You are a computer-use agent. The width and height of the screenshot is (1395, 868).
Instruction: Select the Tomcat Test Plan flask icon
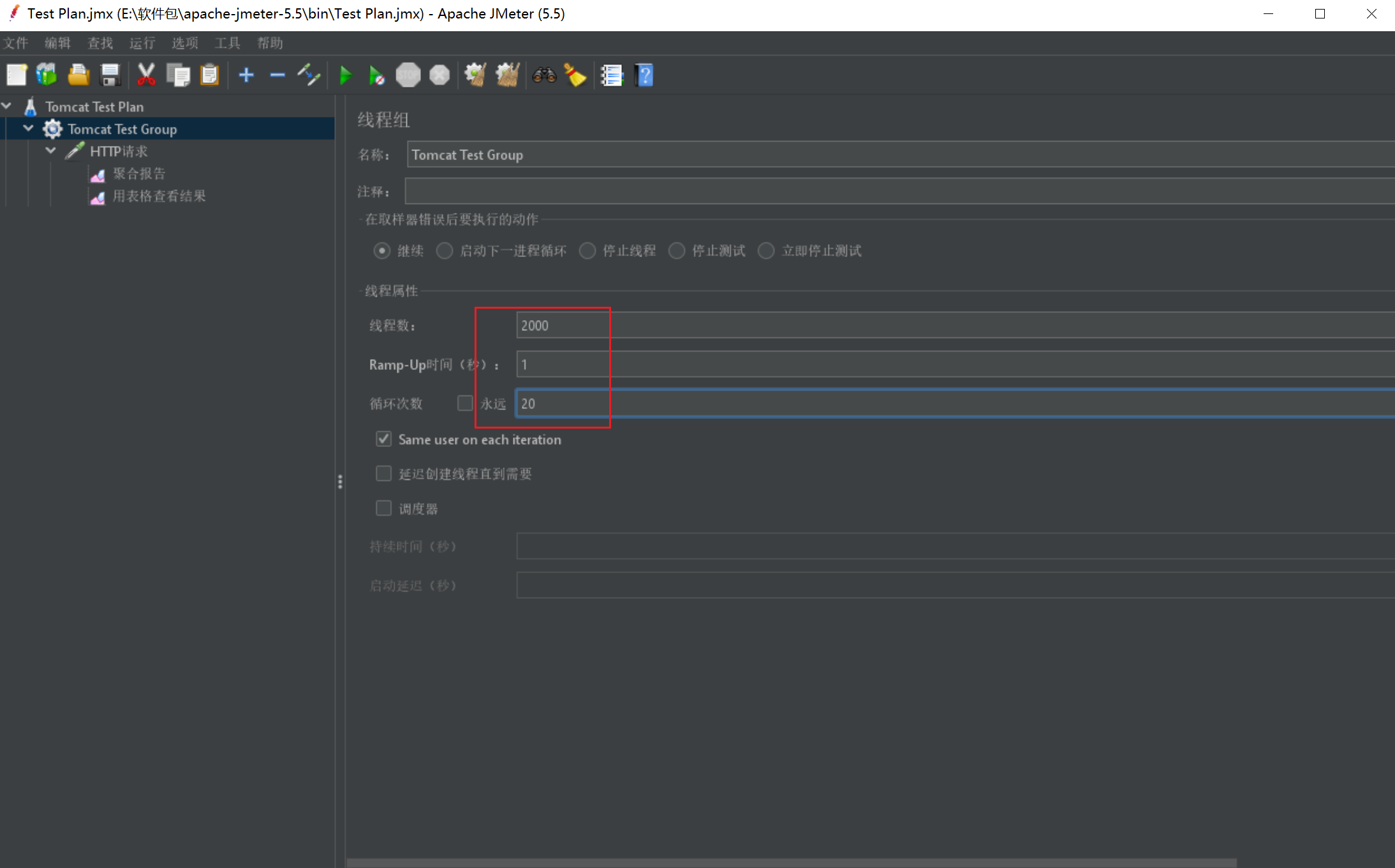click(30, 107)
